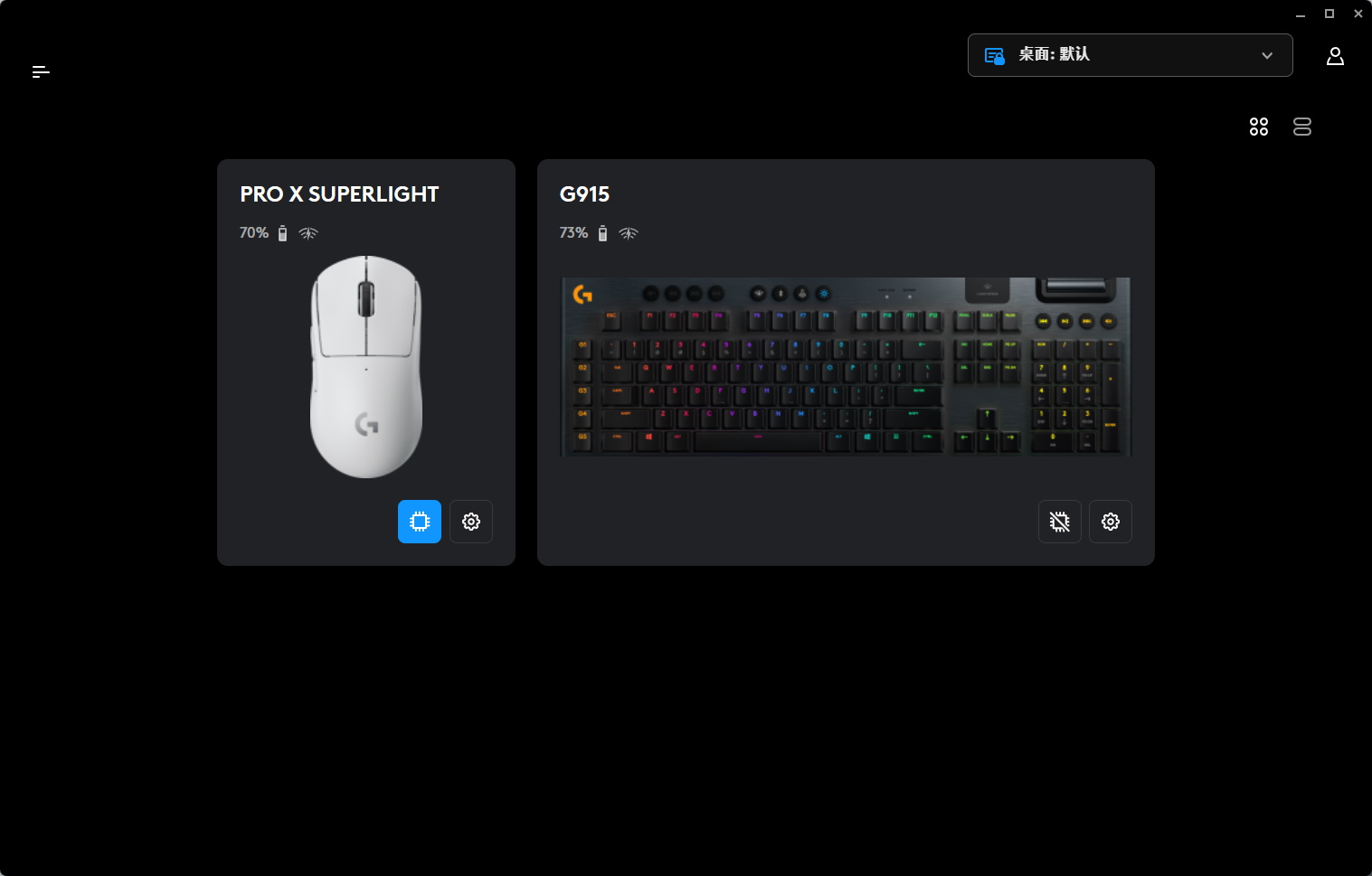
Task: Click the G915 wireless connection icon
Action: [x=629, y=233]
